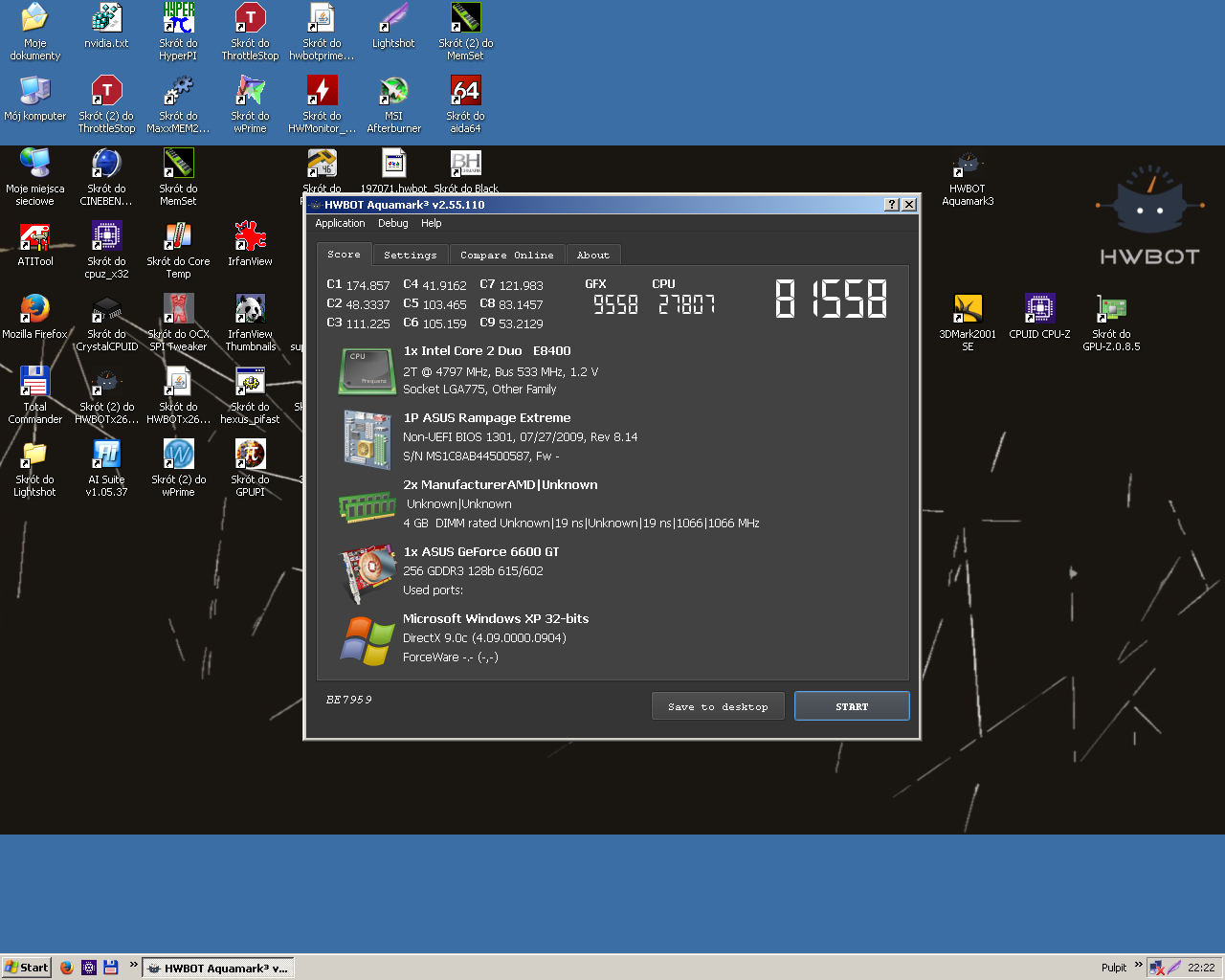Image resolution: width=1225 pixels, height=980 pixels.
Task: Launch Firefox from quick launch bar
Action: pos(67,968)
